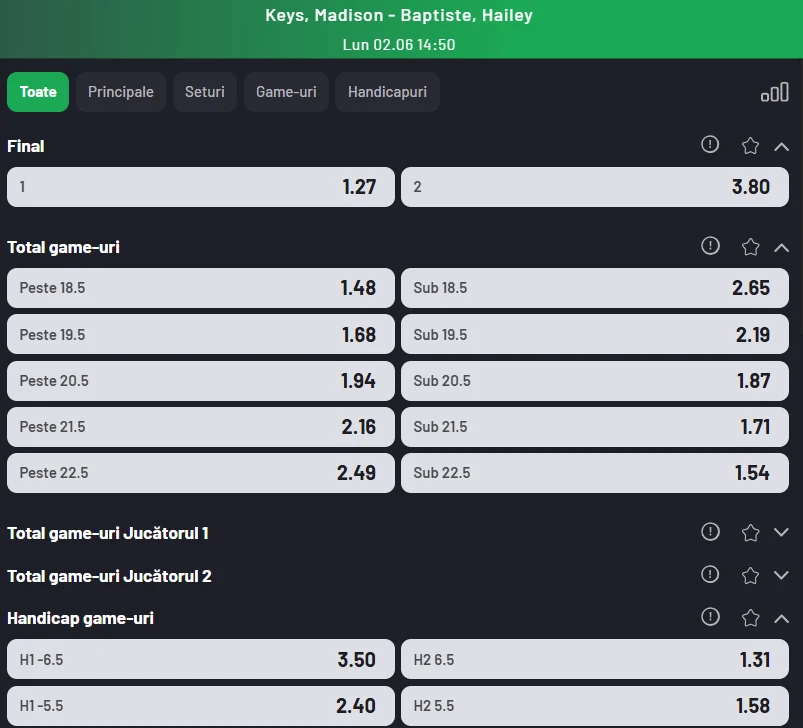This screenshot has height=728, width=803.
Task: Pick Sub 20.5 at odds 1.87
Action: 595,381
